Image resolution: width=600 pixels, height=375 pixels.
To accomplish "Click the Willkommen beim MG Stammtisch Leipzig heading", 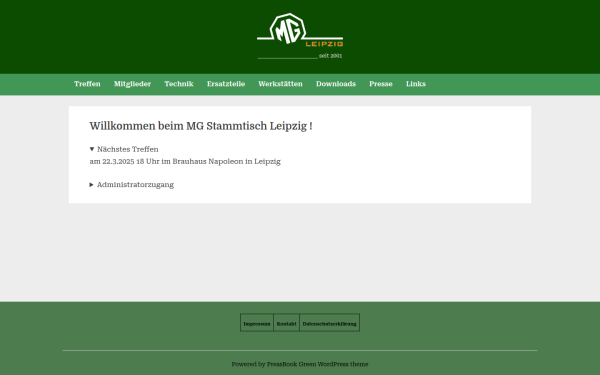I will pyautogui.click(x=201, y=126).
